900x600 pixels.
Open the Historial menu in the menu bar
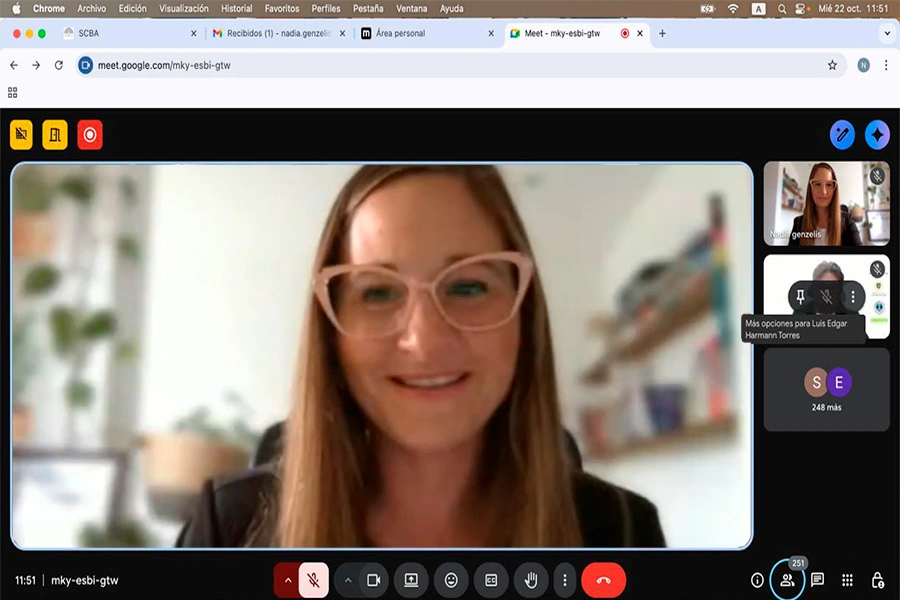[x=237, y=8]
